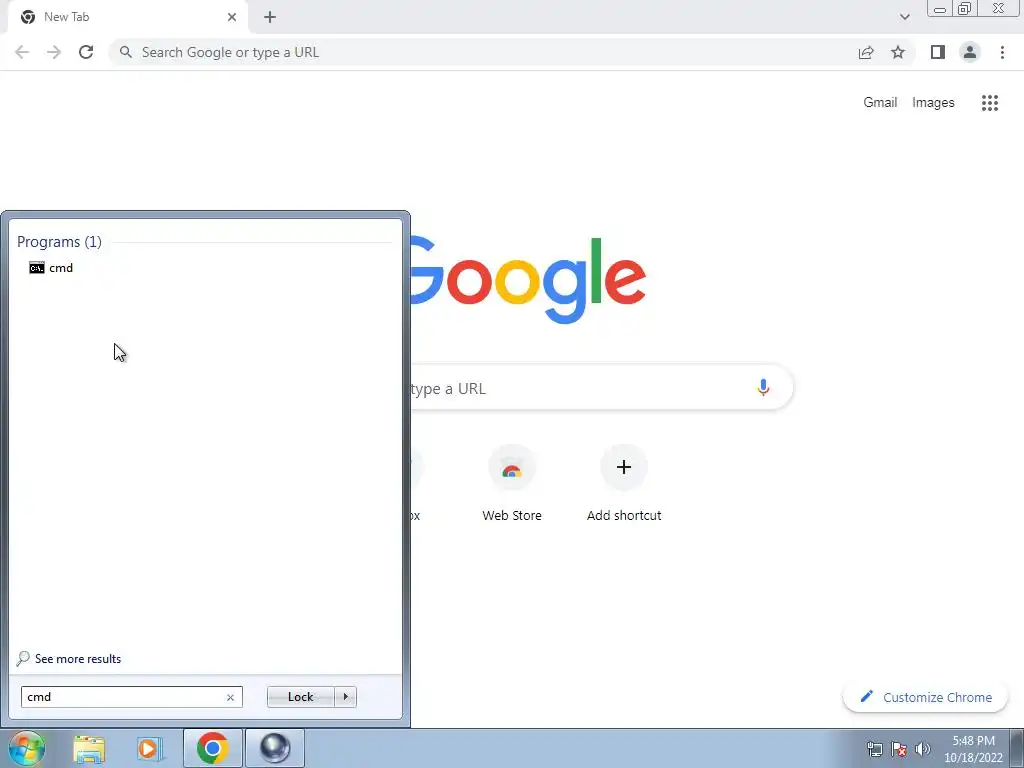Select the New Tab tab
The image size is (1024, 768).
(x=127, y=17)
